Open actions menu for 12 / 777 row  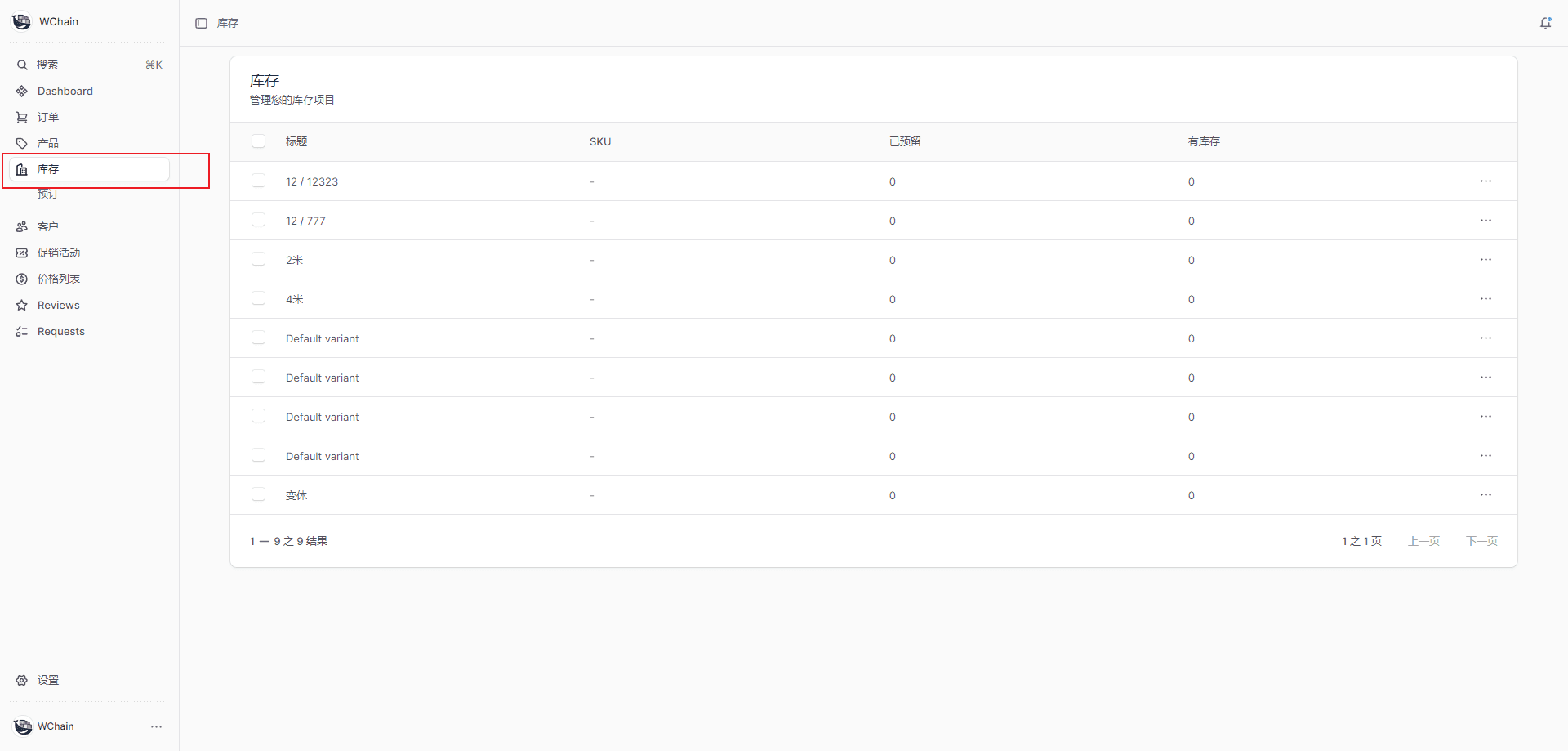1486,221
